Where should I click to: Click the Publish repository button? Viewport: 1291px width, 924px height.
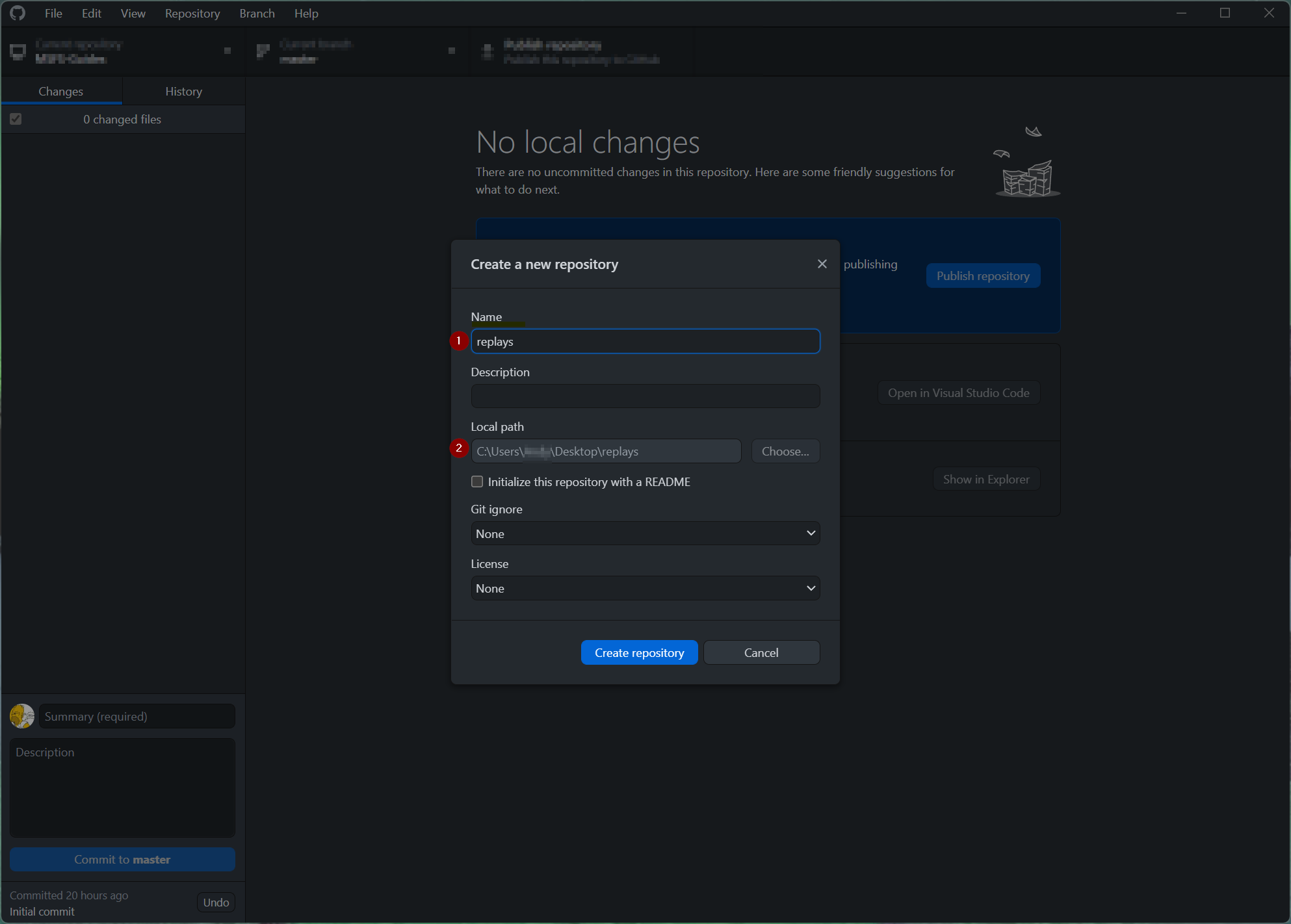point(983,276)
